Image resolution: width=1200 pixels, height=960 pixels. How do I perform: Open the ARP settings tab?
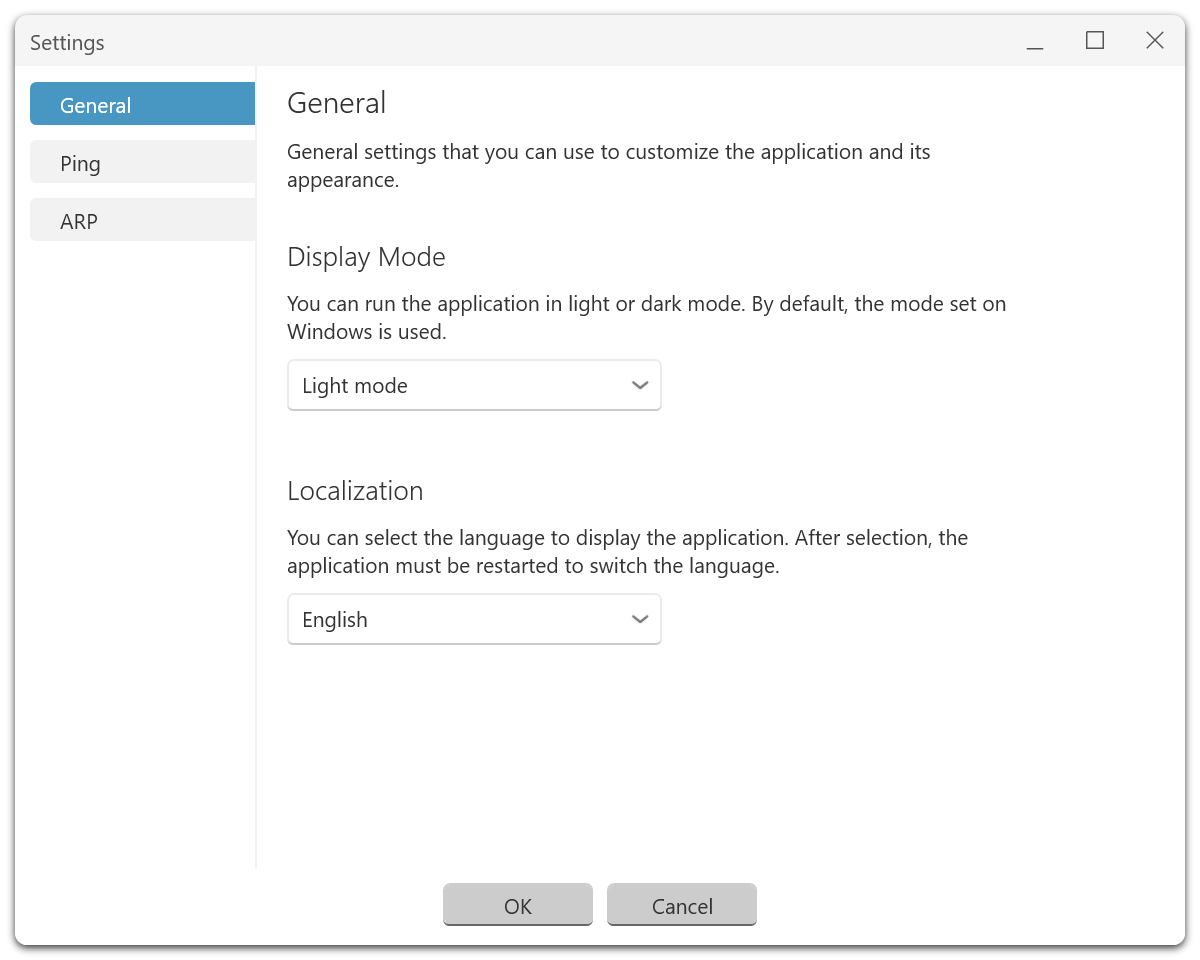coord(142,221)
